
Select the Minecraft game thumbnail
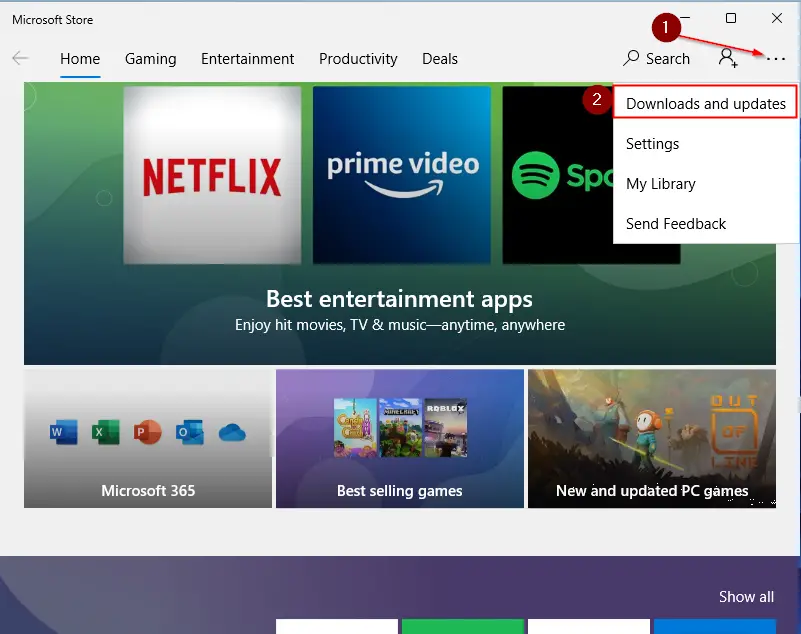(x=400, y=428)
